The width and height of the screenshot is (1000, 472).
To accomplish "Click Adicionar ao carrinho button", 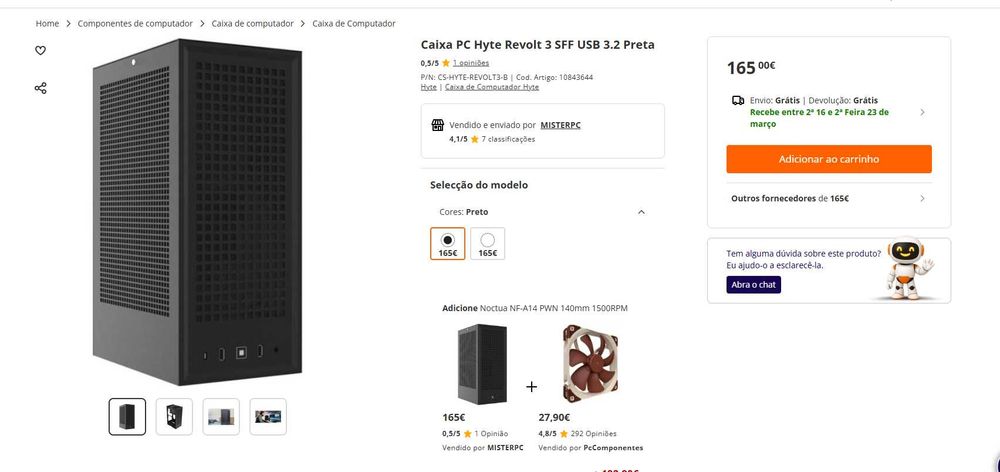I will click(828, 159).
